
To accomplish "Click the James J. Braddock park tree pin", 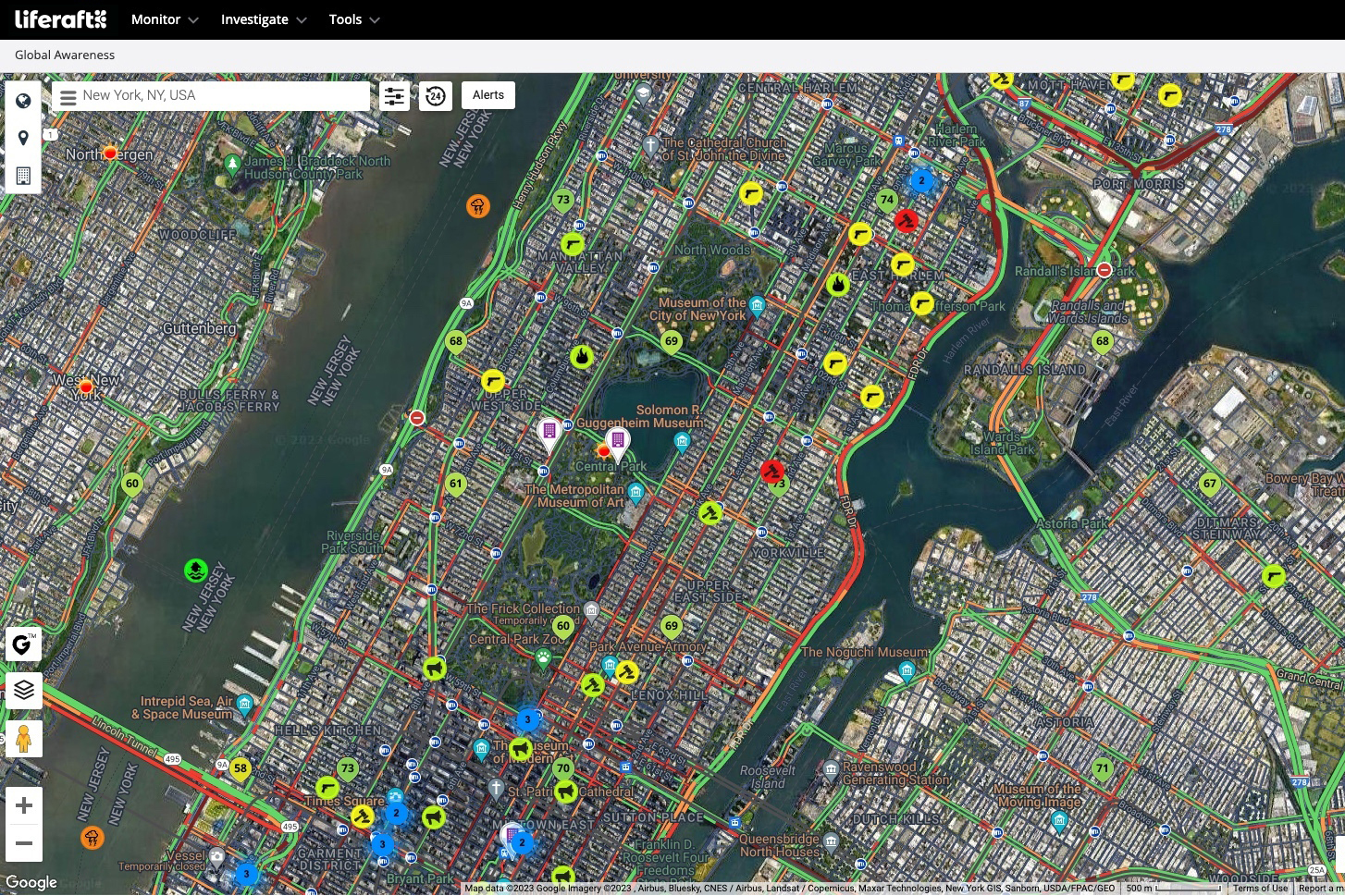I will [232, 166].
